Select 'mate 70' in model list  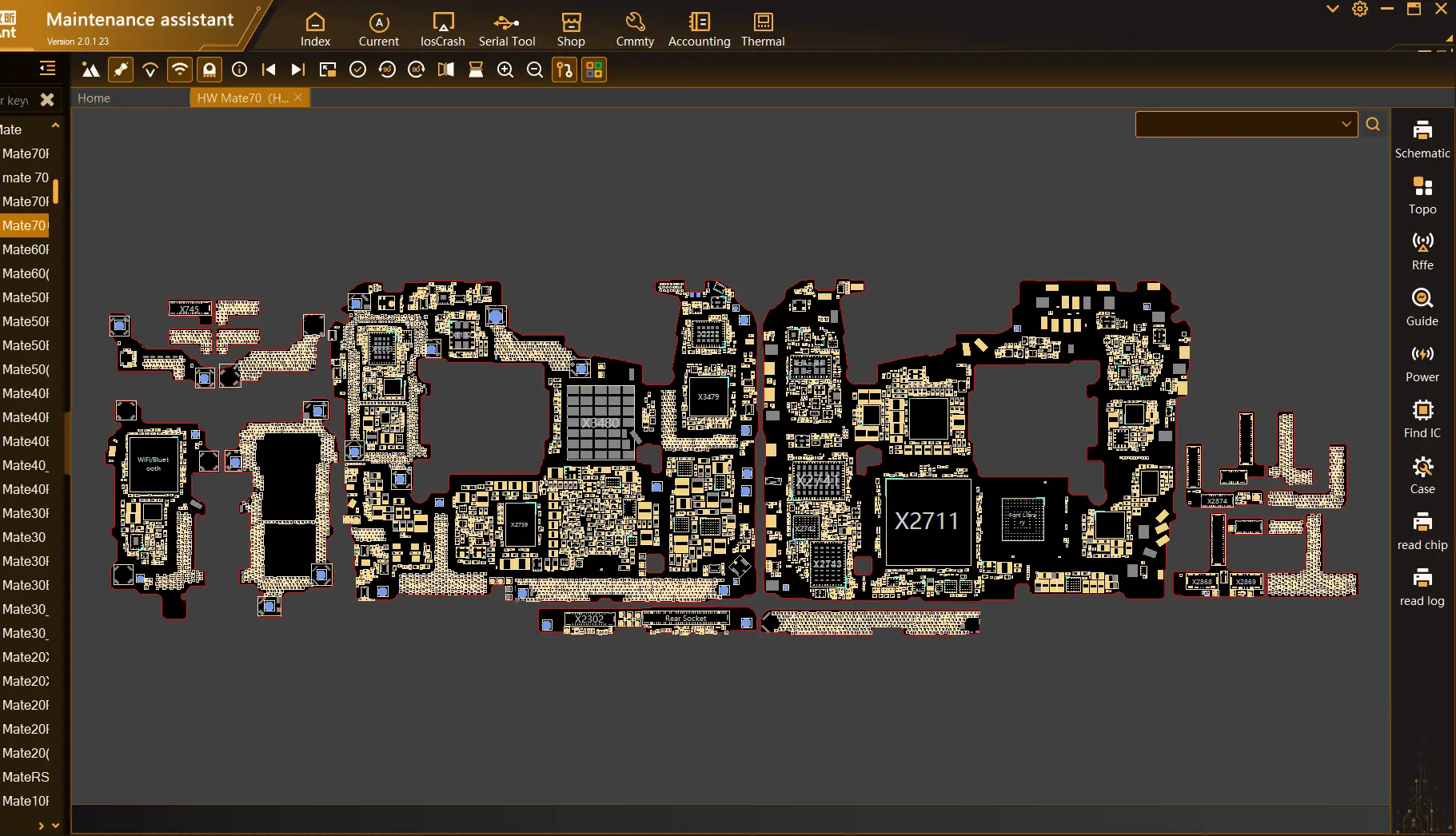coord(25,177)
